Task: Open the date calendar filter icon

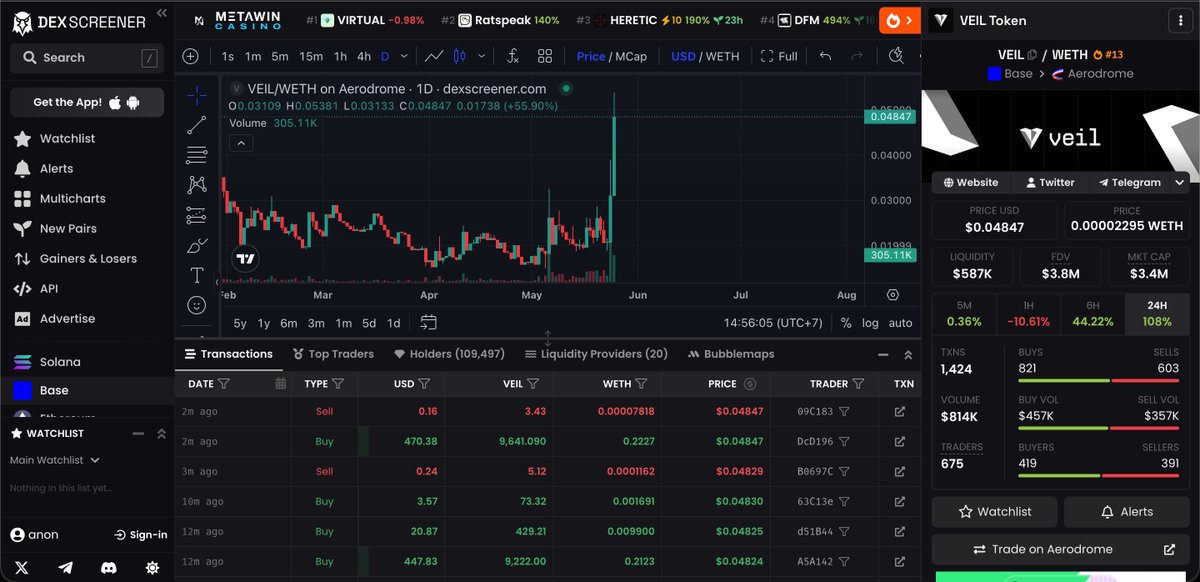Action: click(x=280, y=383)
